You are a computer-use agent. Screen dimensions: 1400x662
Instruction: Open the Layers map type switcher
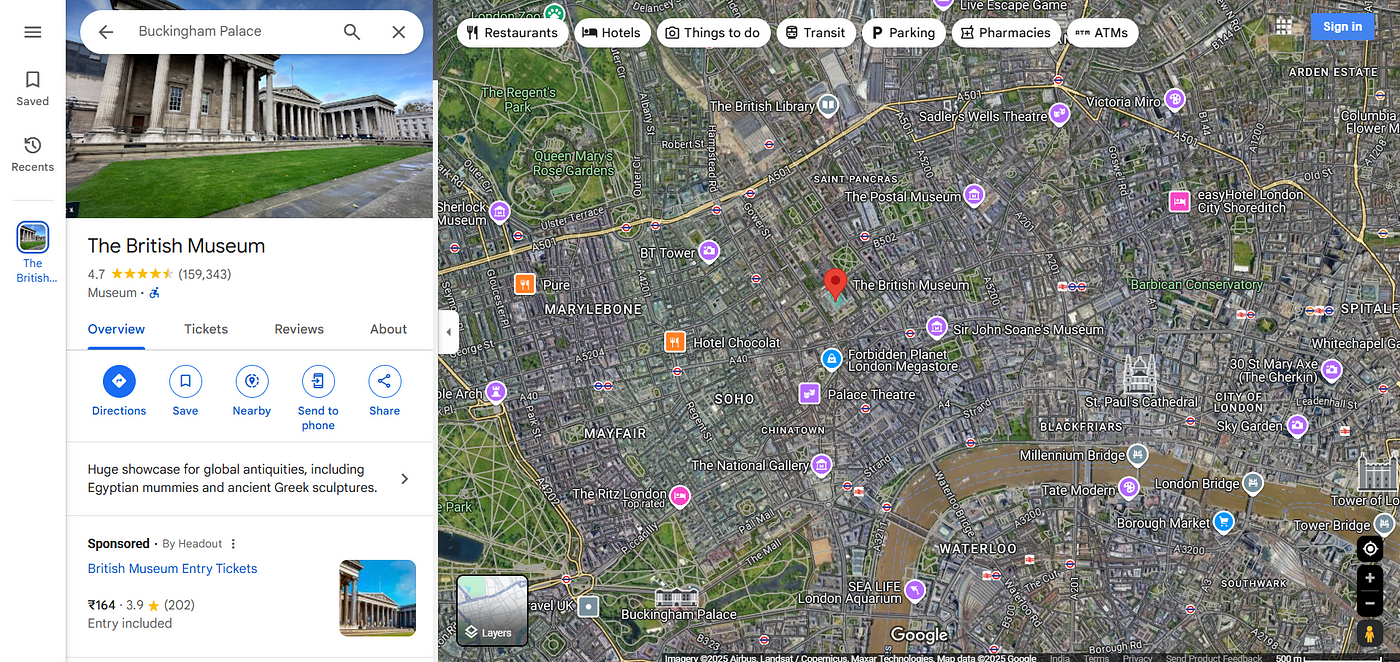[x=492, y=610]
